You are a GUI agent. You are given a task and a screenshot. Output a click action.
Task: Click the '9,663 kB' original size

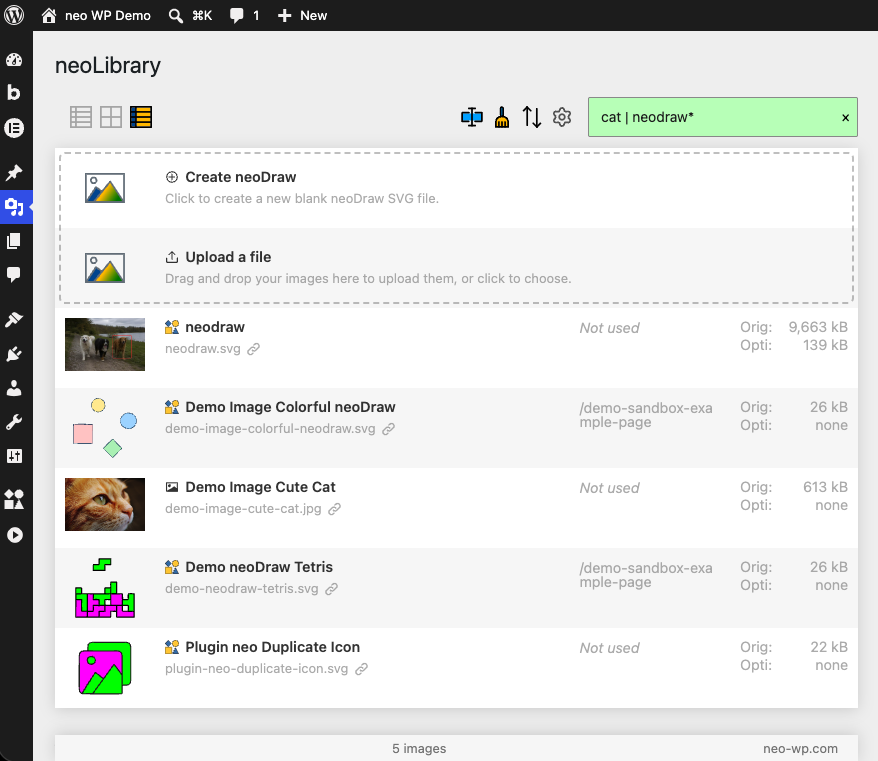pyautogui.click(x=818, y=327)
